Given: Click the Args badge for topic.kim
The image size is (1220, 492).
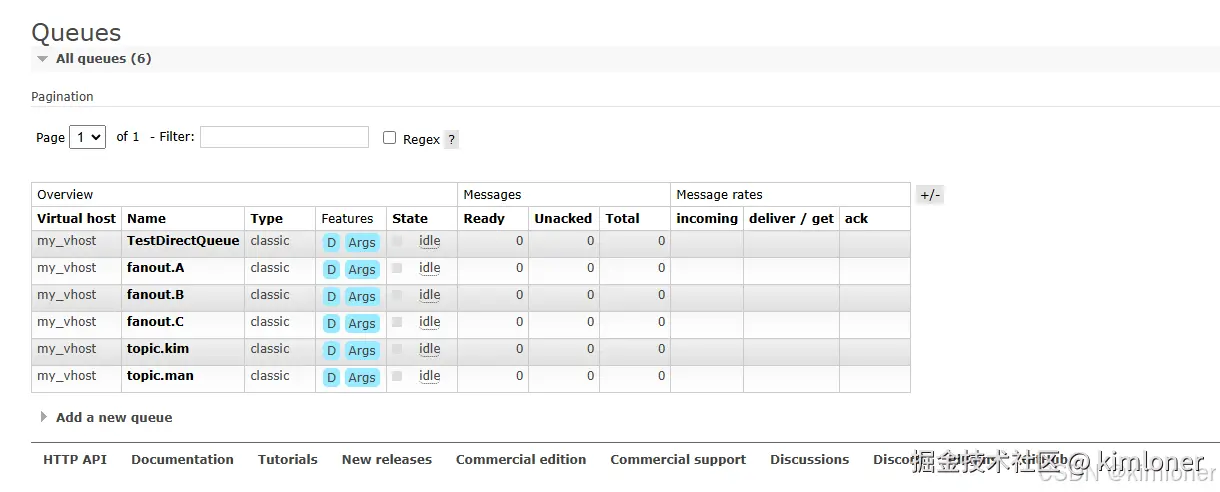Looking at the screenshot, I should pos(362,350).
